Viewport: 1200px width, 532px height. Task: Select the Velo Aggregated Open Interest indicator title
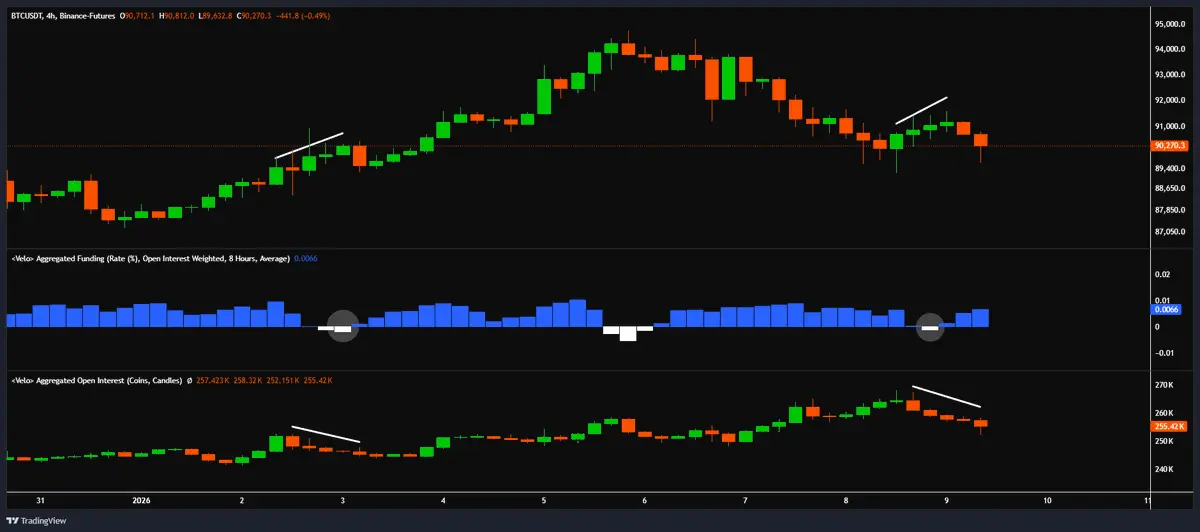coord(98,381)
